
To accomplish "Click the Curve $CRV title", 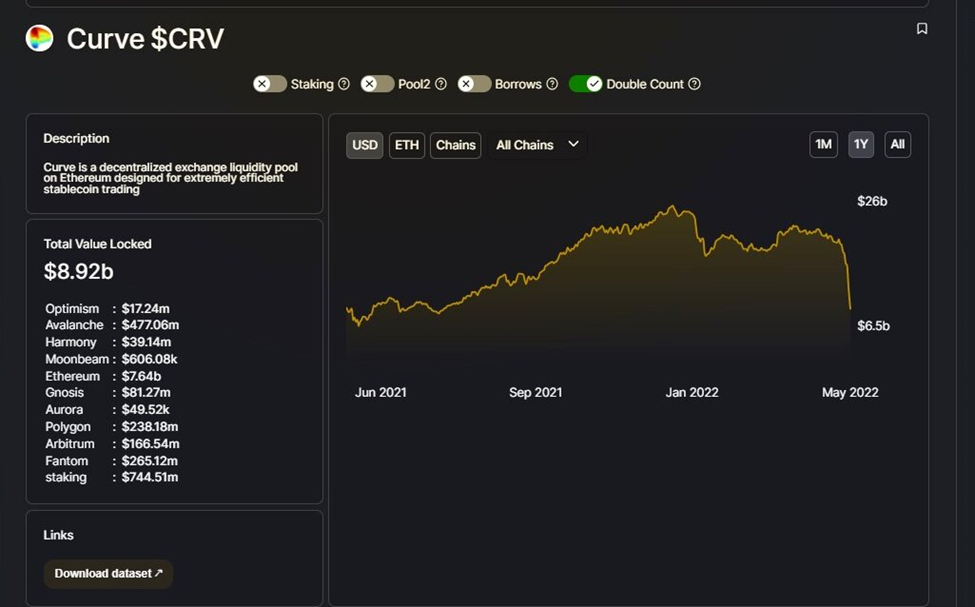I will tap(145, 39).
